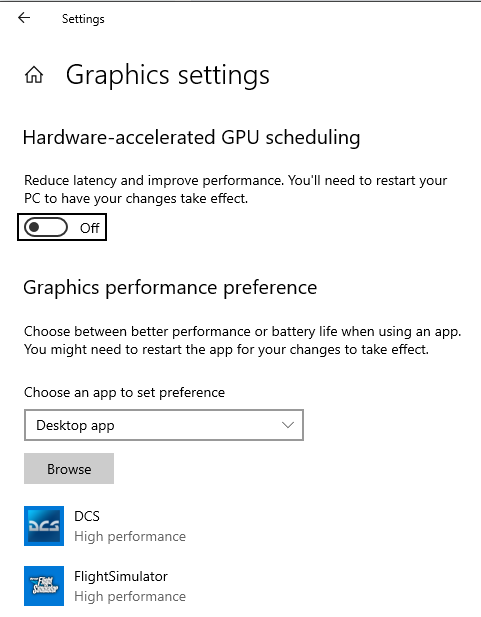The height and width of the screenshot is (617, 481).
Task: Expand the app type chevron arrow
Action: pyautogui.click(x=288, y=425)
